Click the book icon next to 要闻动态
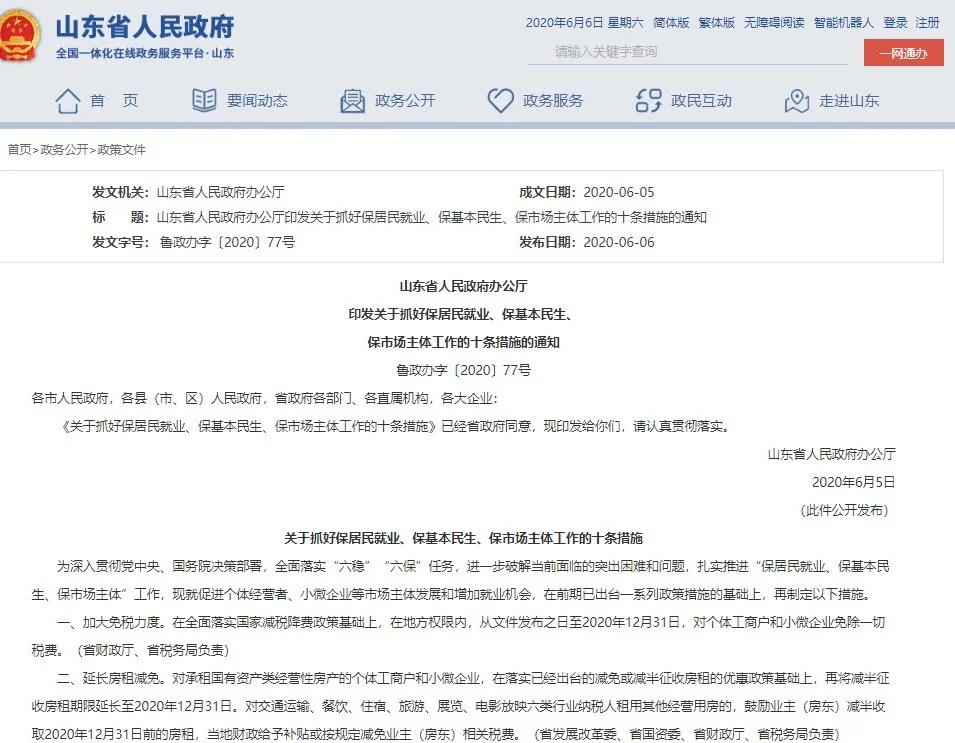955x743 pixels. coord(203,100)
